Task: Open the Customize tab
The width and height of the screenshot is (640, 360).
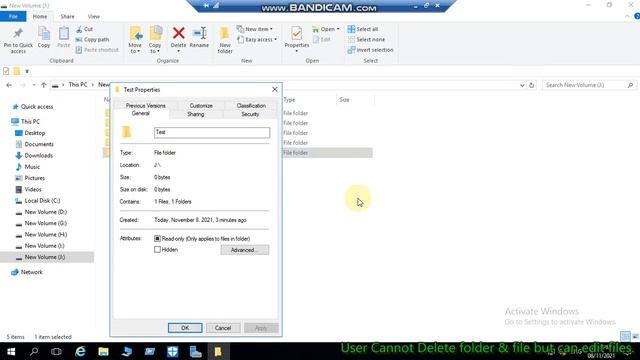Action: click(201, 106)
